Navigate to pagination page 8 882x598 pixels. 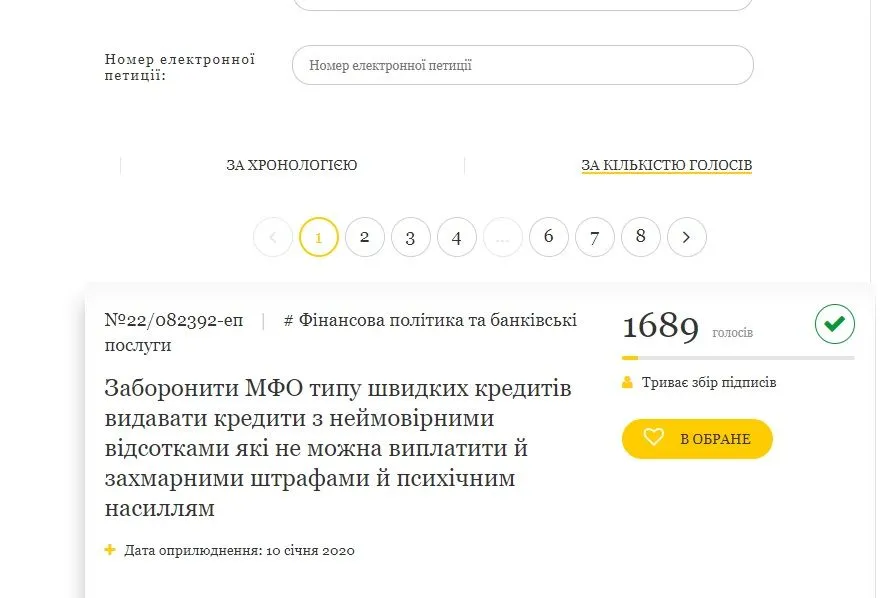pos(641,237)
